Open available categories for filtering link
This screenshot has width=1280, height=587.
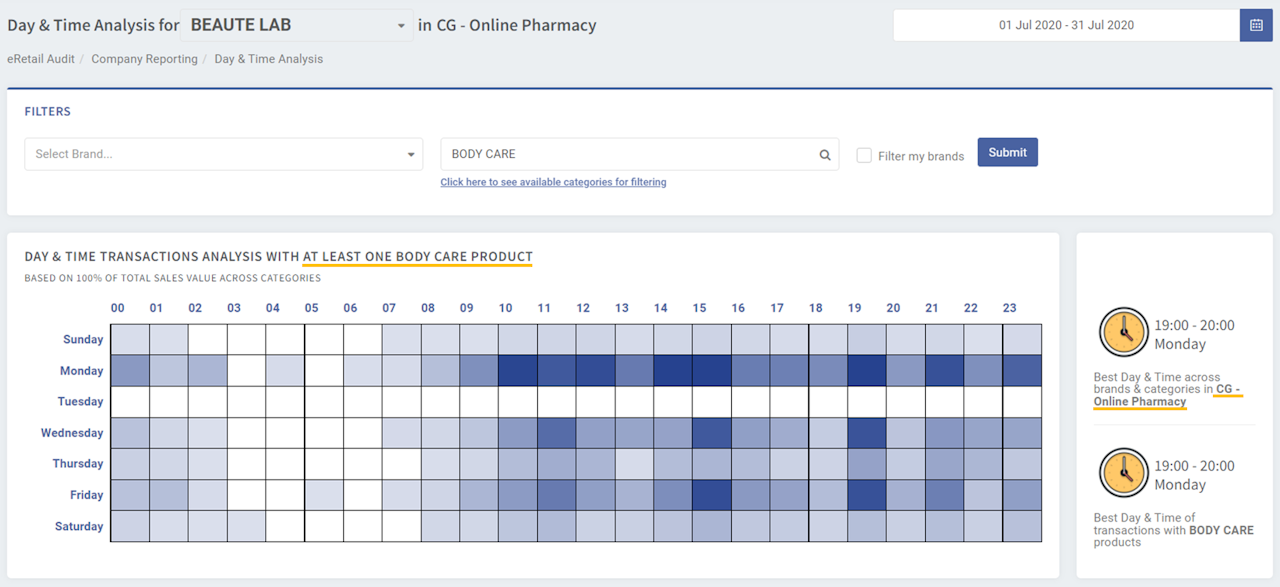point(553,182)
